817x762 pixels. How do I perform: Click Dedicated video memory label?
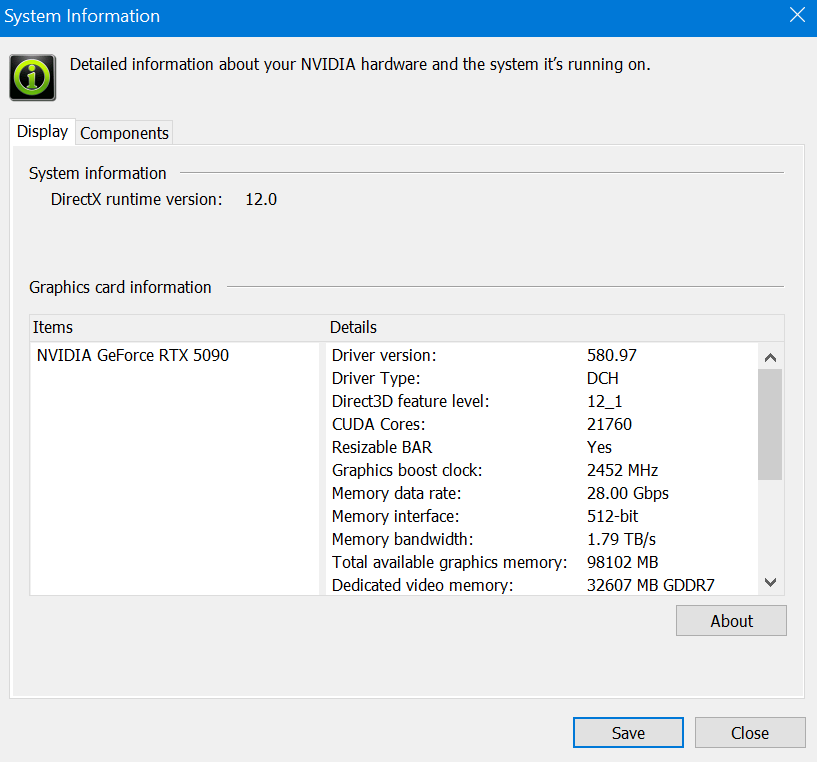[423, 585]
